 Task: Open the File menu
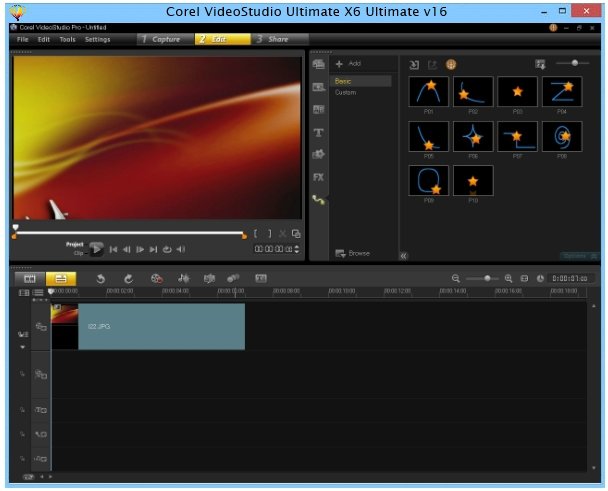(x=22, y=39)
